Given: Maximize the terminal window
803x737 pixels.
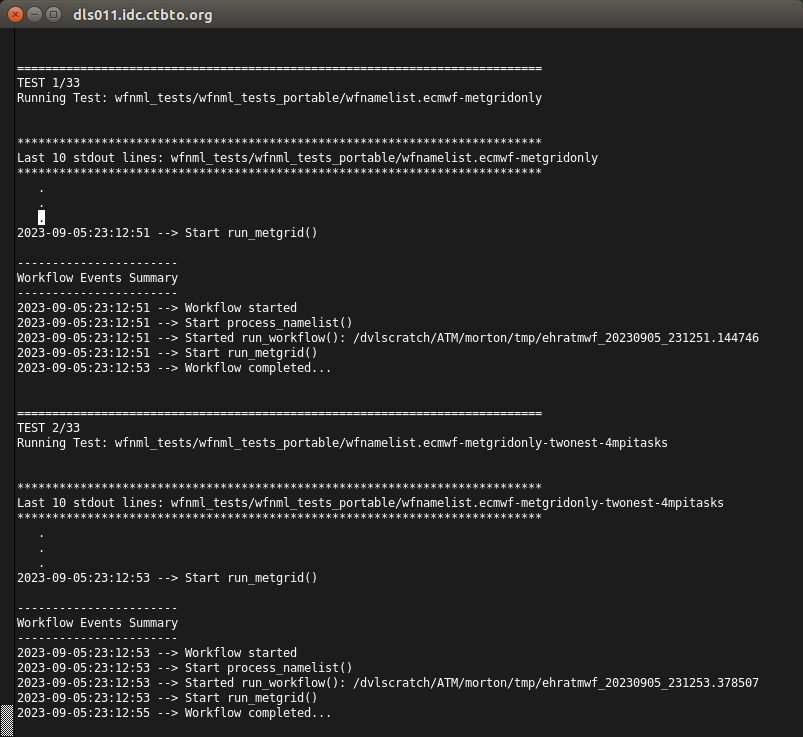Looking at the screenshot, I should click(54, 15).
